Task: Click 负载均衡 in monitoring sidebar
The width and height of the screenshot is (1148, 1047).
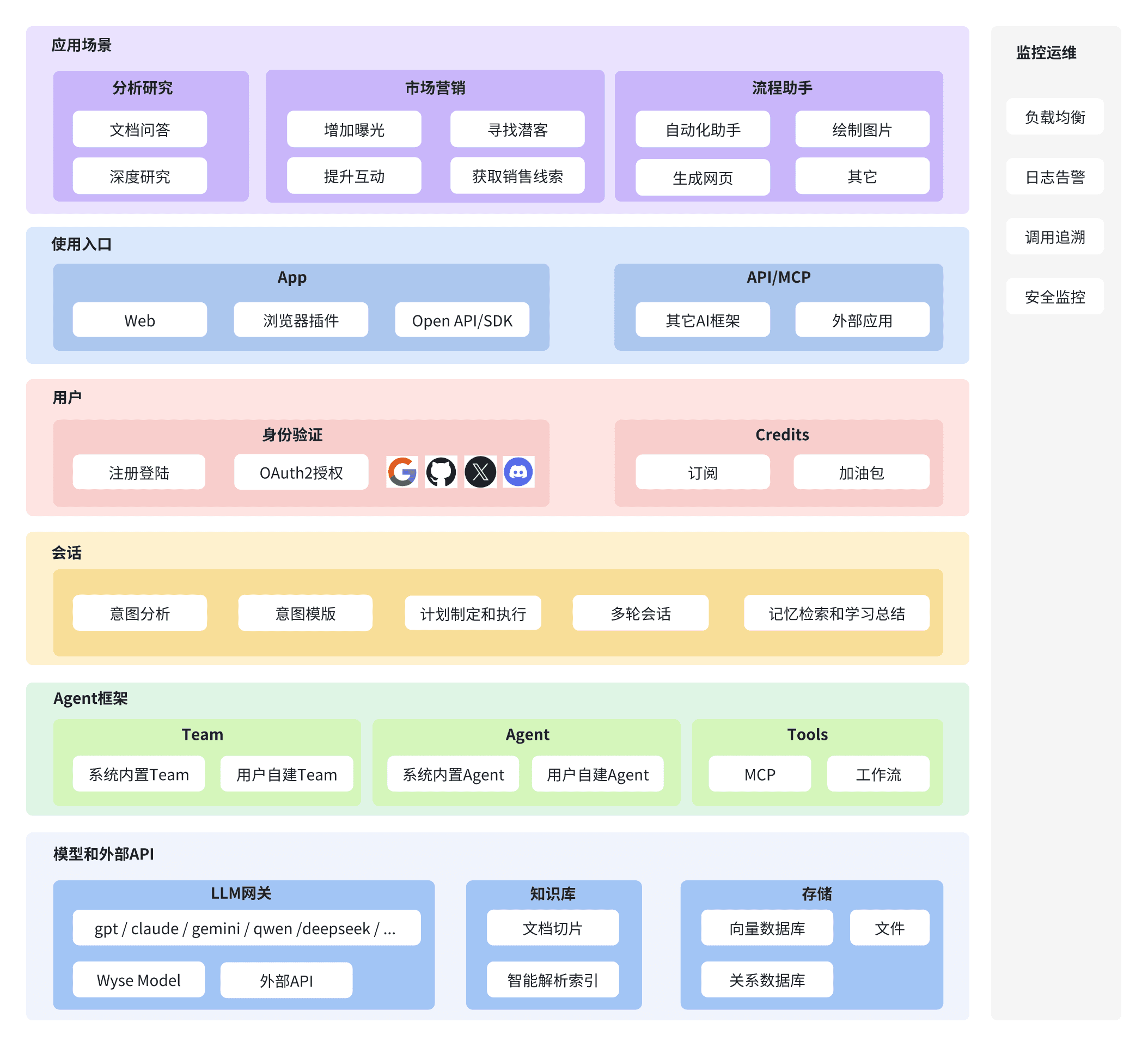Action: [1054, 117]
